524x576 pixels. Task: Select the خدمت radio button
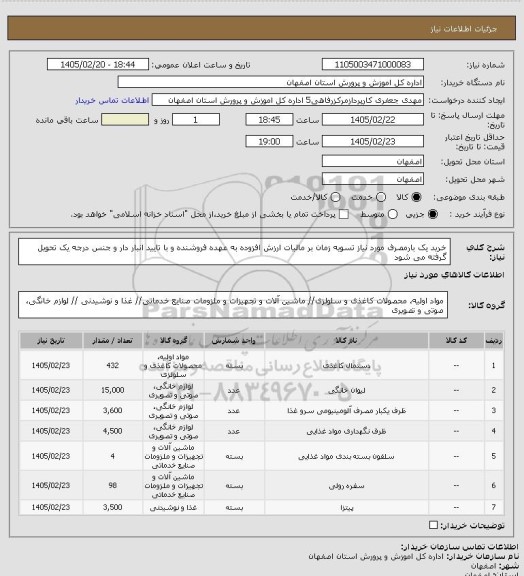(x=381, y=197)
